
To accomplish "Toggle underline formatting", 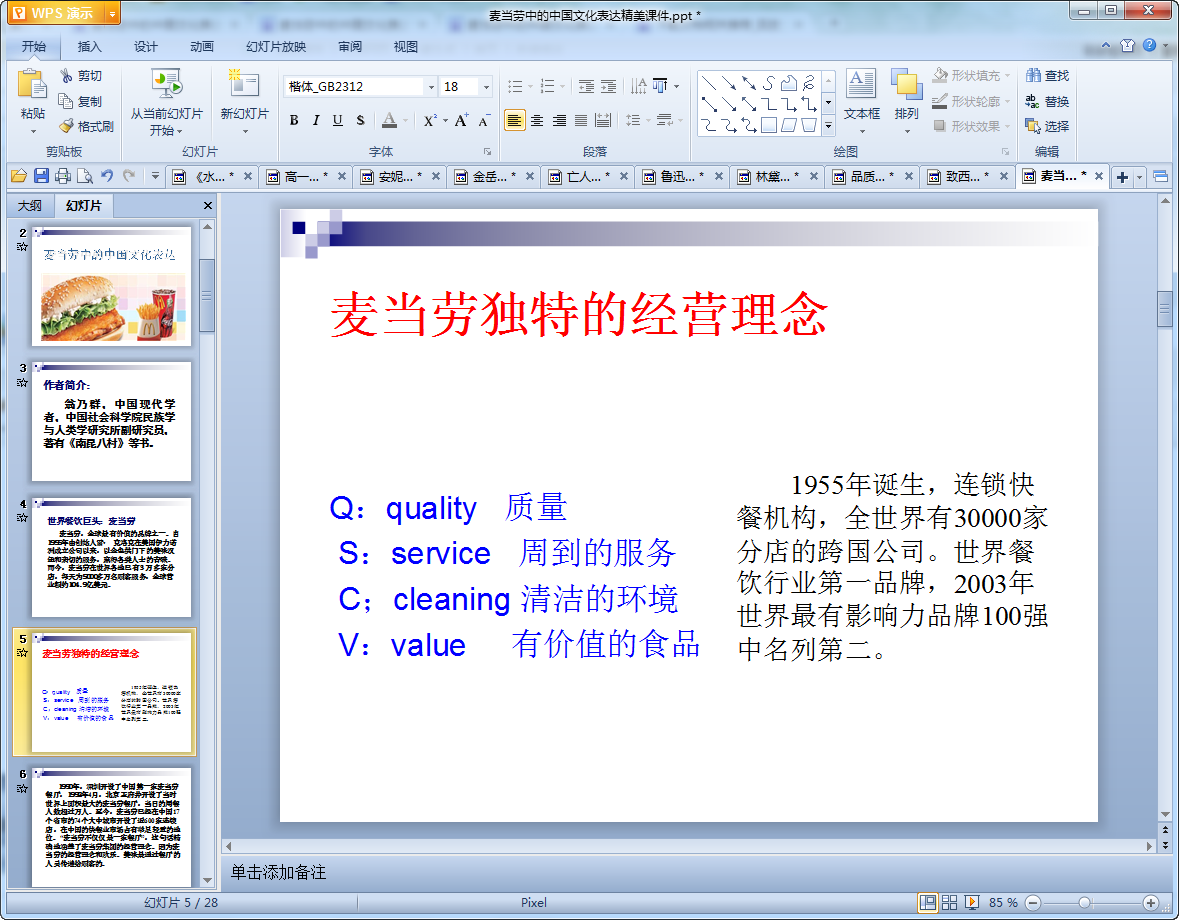I will point(338,120).
